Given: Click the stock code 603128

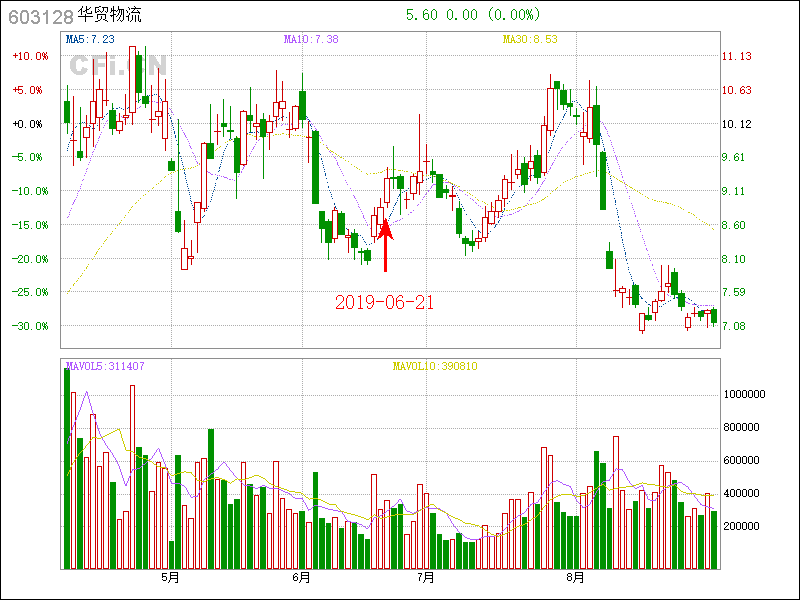Looking at the screenshot, I should (40, 16).
